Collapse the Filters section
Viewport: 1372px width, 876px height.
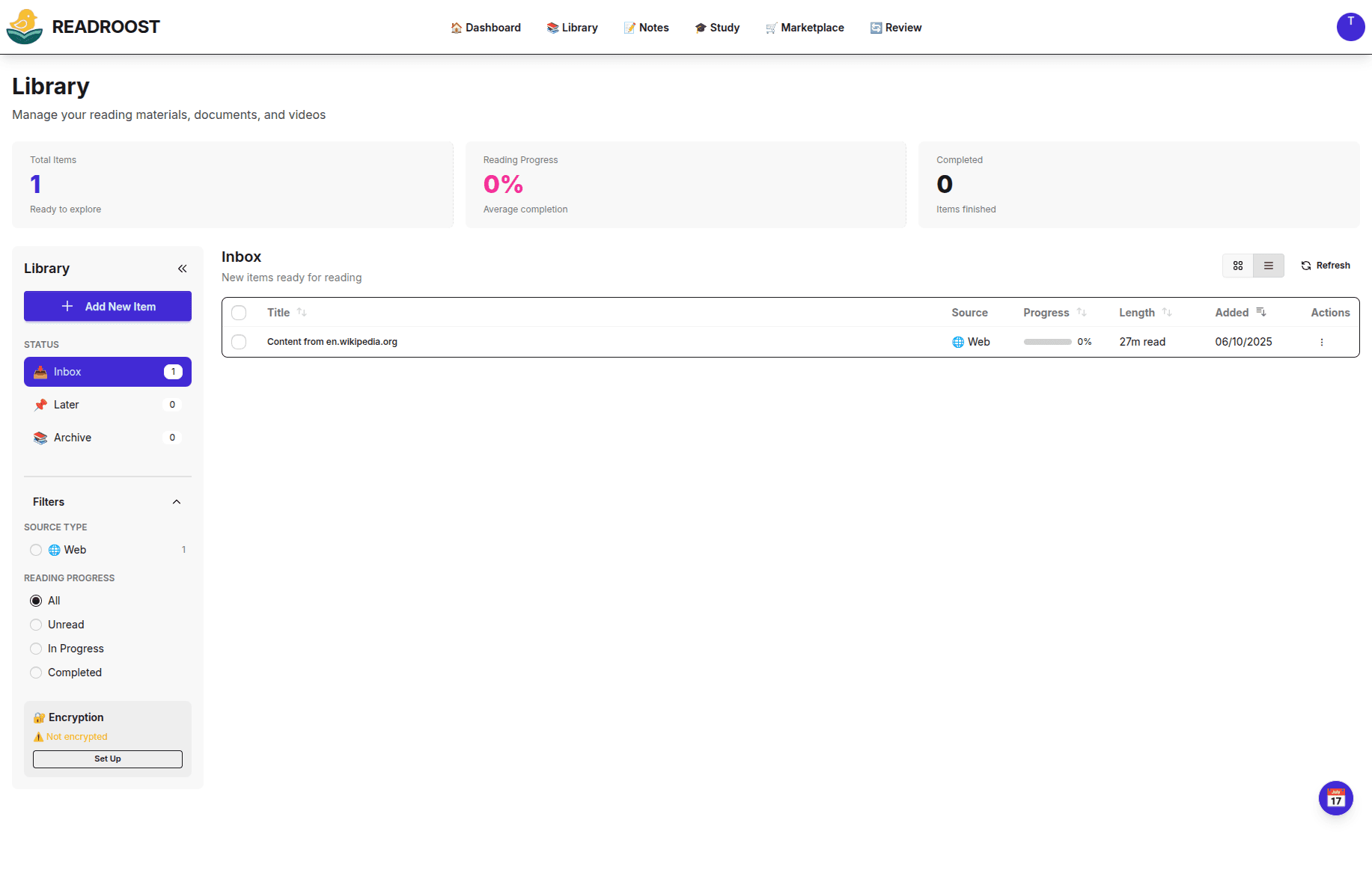177,502
